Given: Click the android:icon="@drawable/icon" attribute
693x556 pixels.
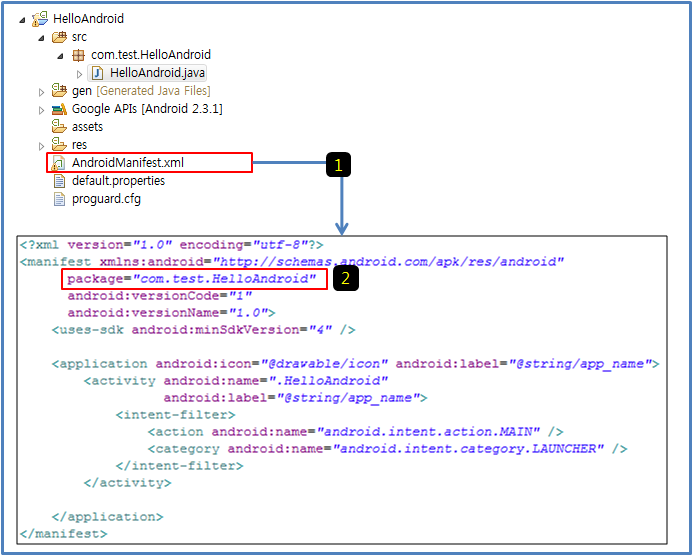Looking at the screenshot, I should [x=272, y=364].
